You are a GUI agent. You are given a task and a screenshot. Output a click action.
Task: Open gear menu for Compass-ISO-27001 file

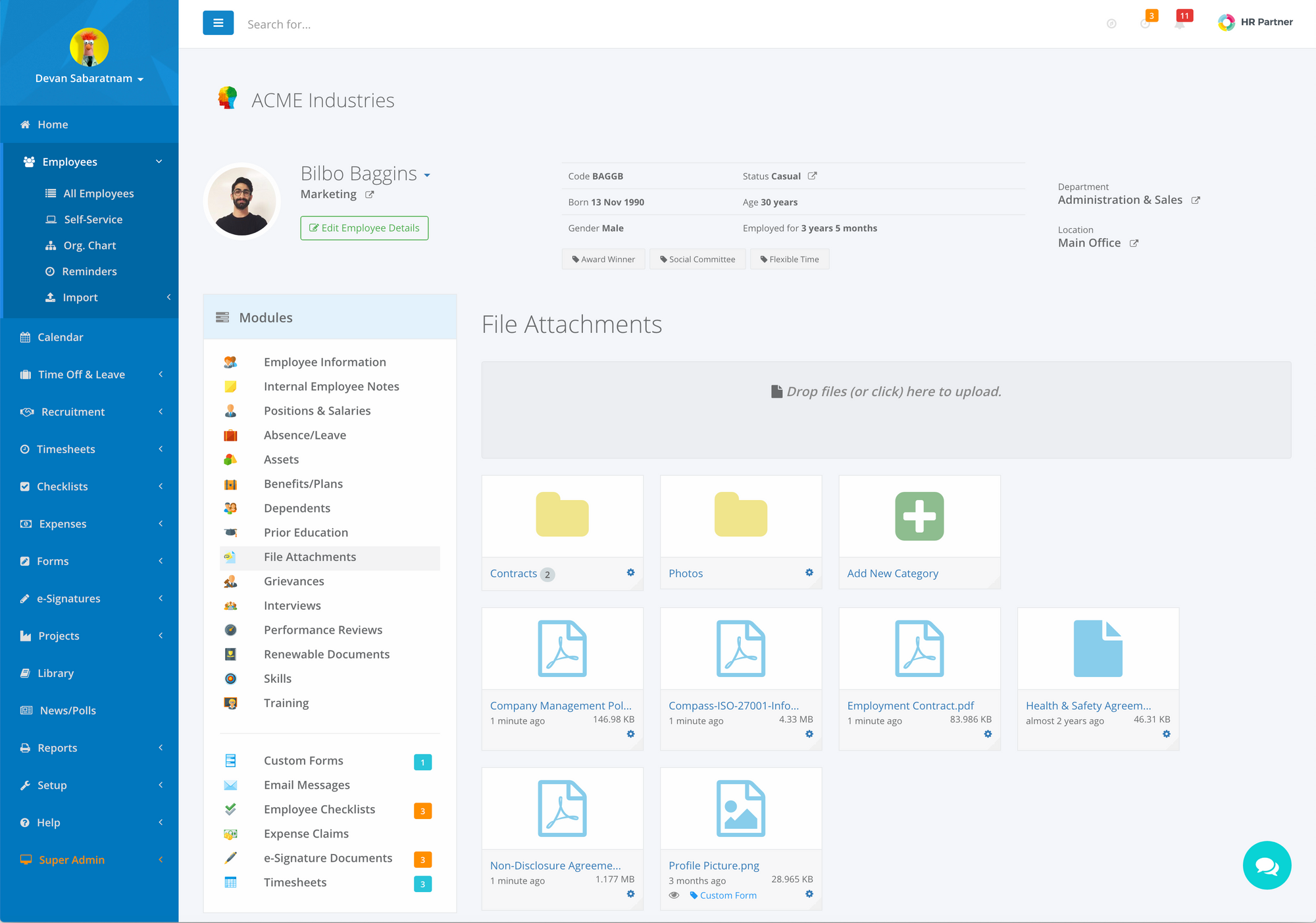tap(809, 734)
